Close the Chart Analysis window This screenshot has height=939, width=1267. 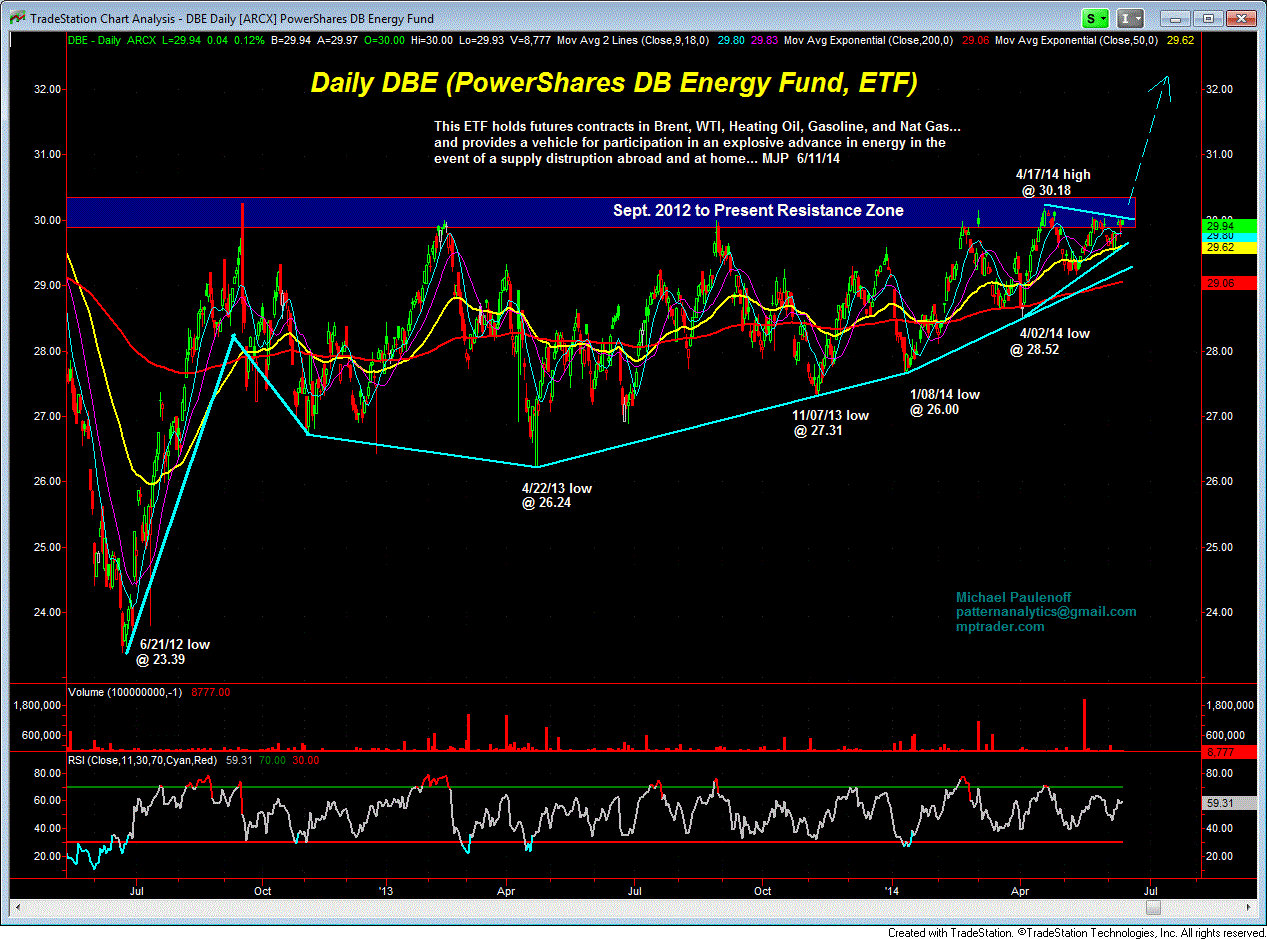(1239, 18)
